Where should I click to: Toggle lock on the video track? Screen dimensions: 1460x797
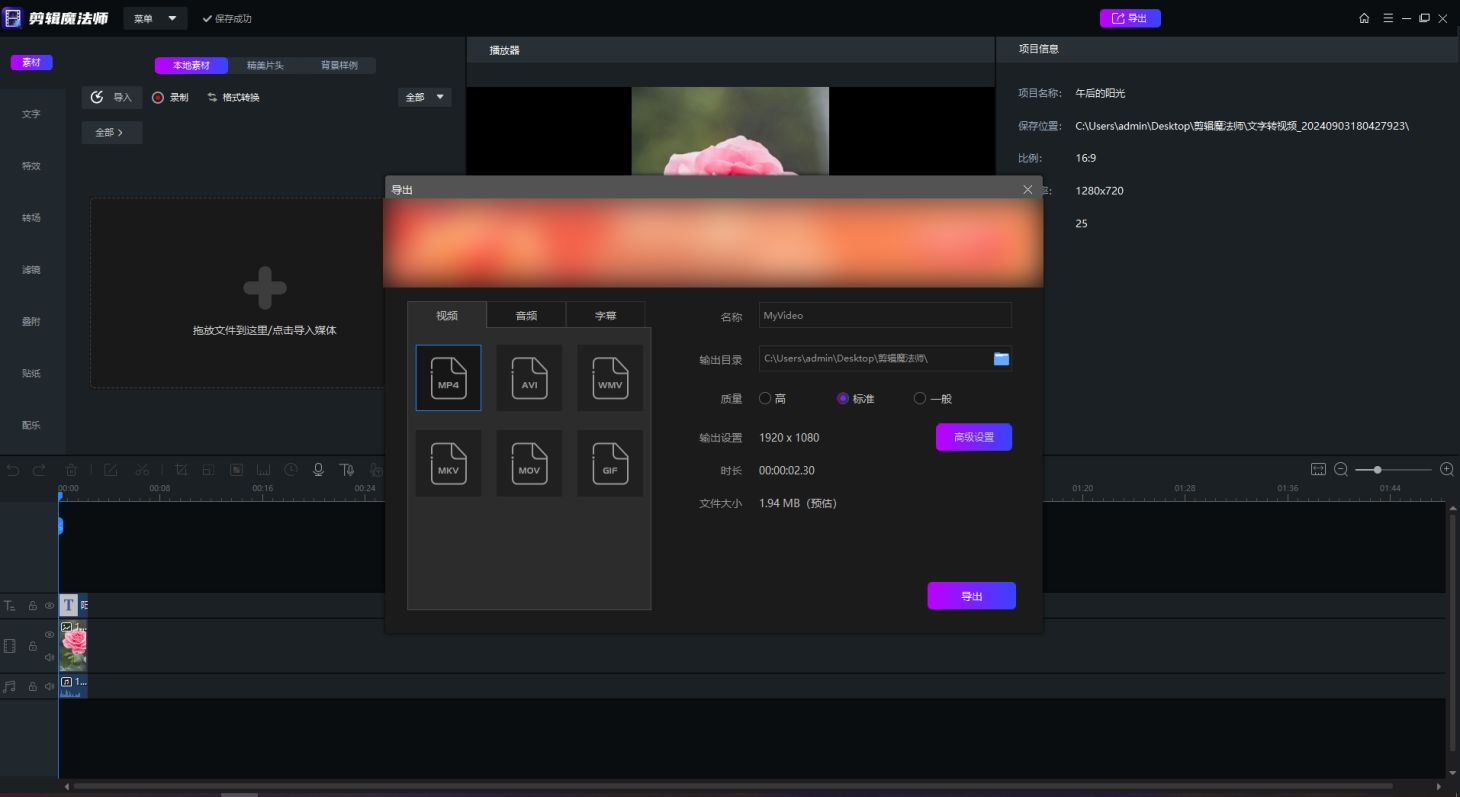click(32, 646)
